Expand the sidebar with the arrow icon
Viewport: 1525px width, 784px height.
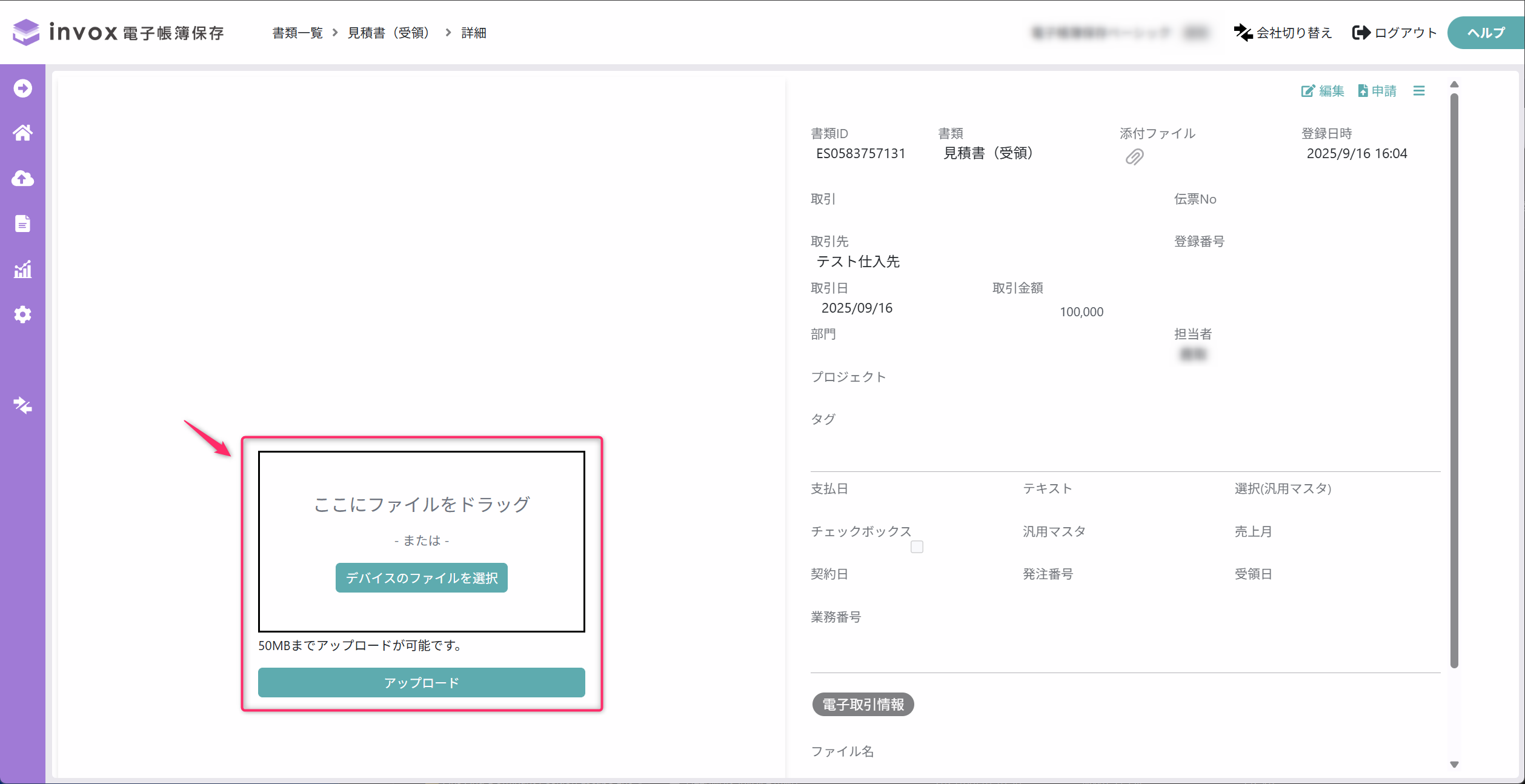pos(23,88)
